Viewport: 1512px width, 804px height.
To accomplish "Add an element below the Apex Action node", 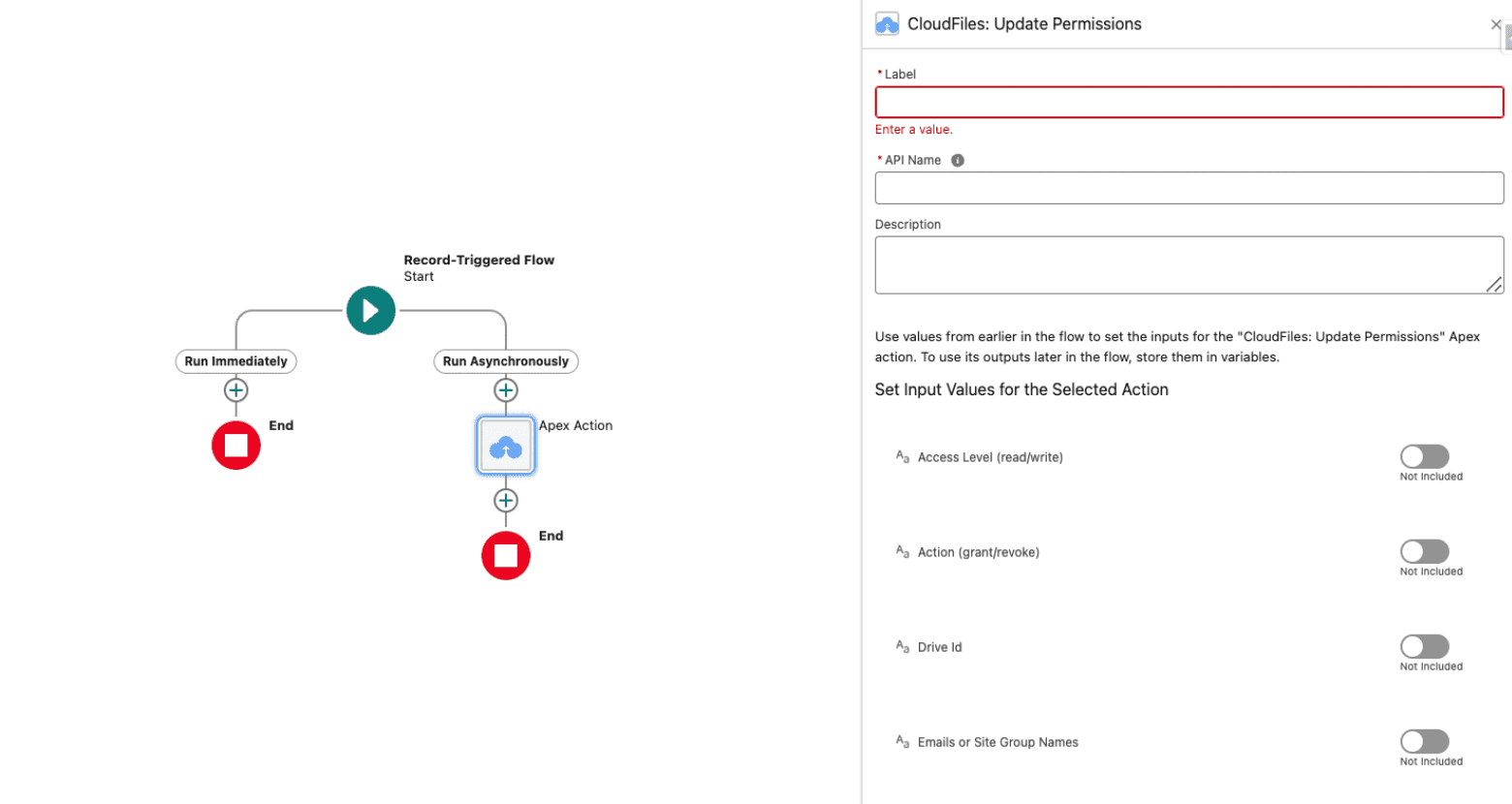I will [505, 501].
